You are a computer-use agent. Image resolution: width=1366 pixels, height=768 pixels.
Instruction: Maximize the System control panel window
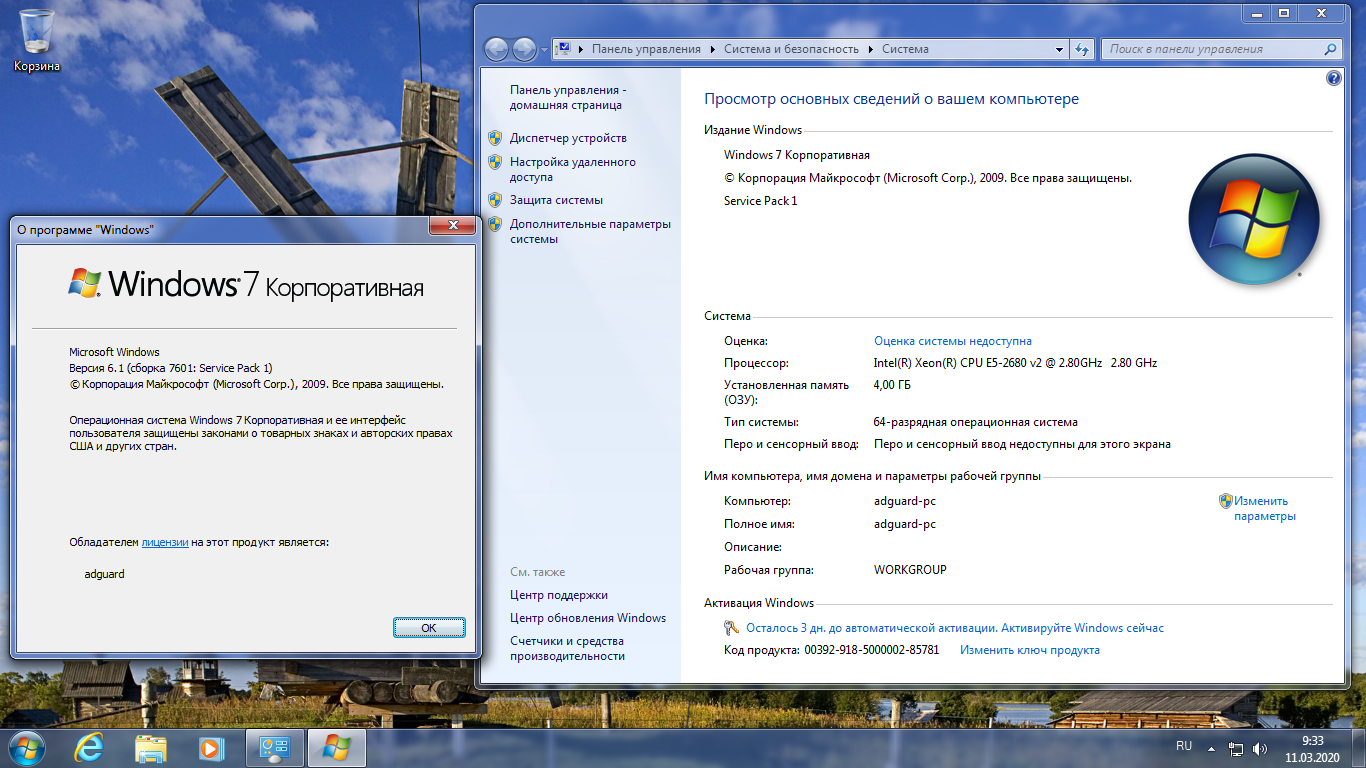pos(1284,13)
